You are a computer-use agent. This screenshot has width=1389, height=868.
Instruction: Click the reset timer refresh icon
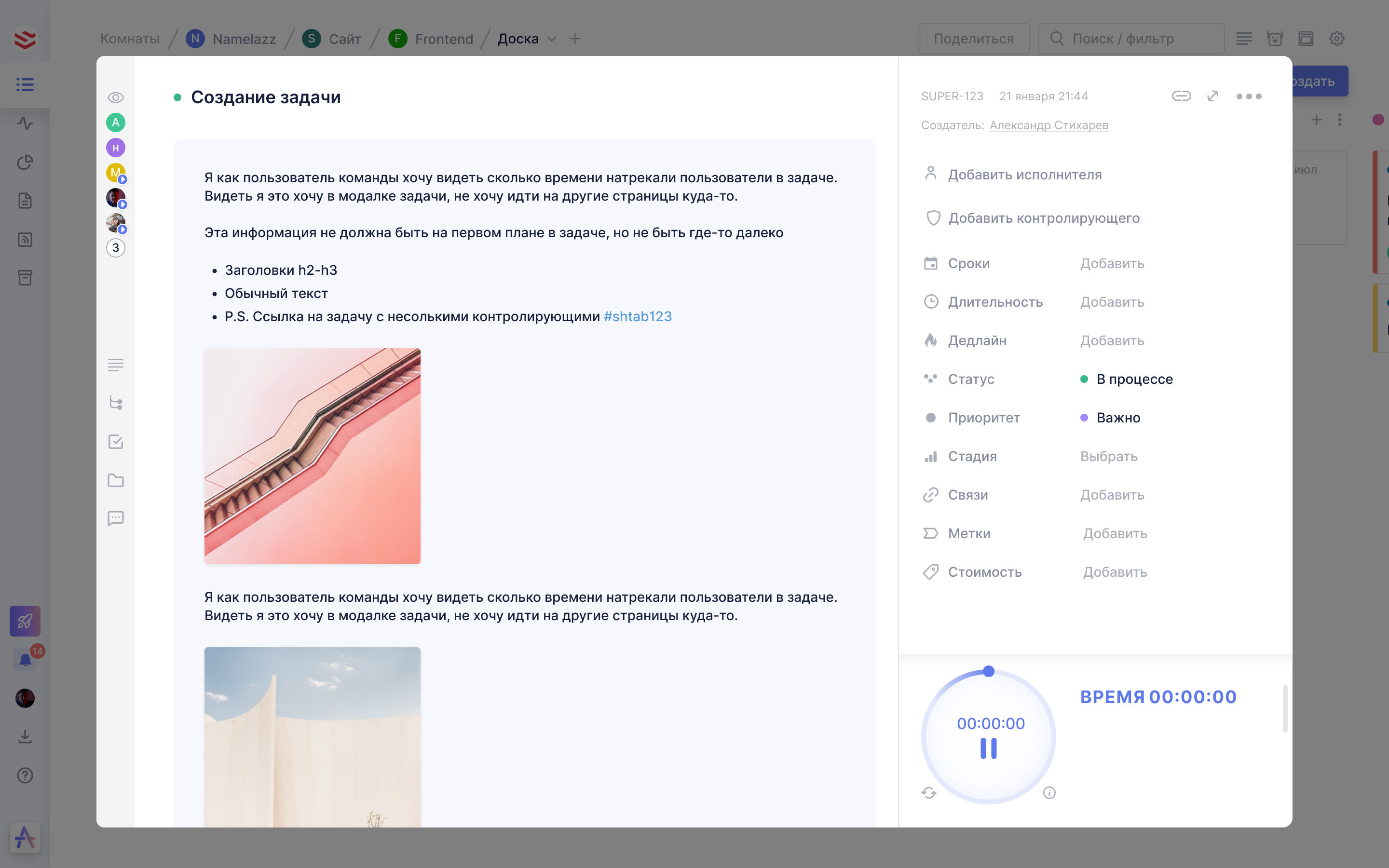[929, 793]
